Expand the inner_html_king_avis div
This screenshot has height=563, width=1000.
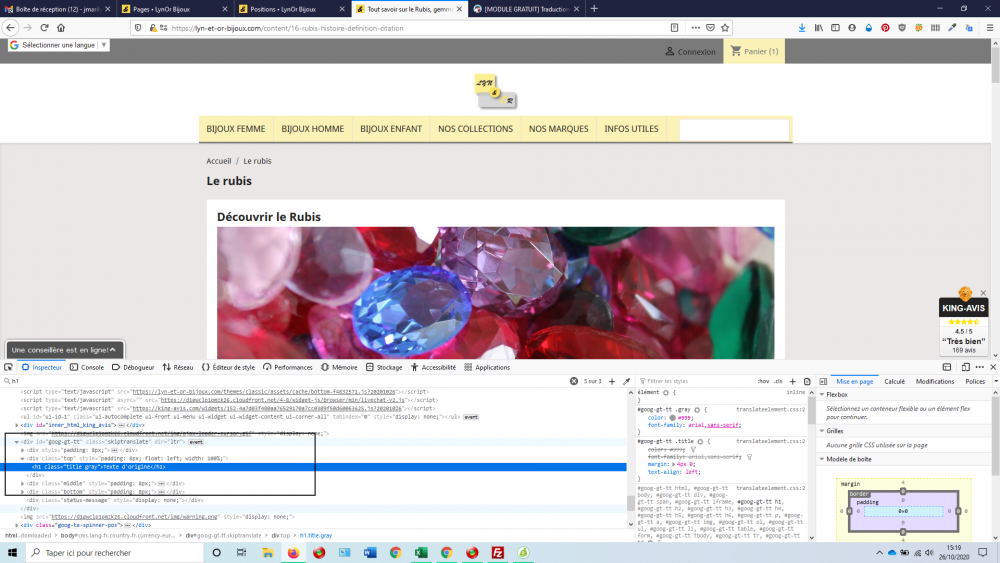(x=17, y=425)
